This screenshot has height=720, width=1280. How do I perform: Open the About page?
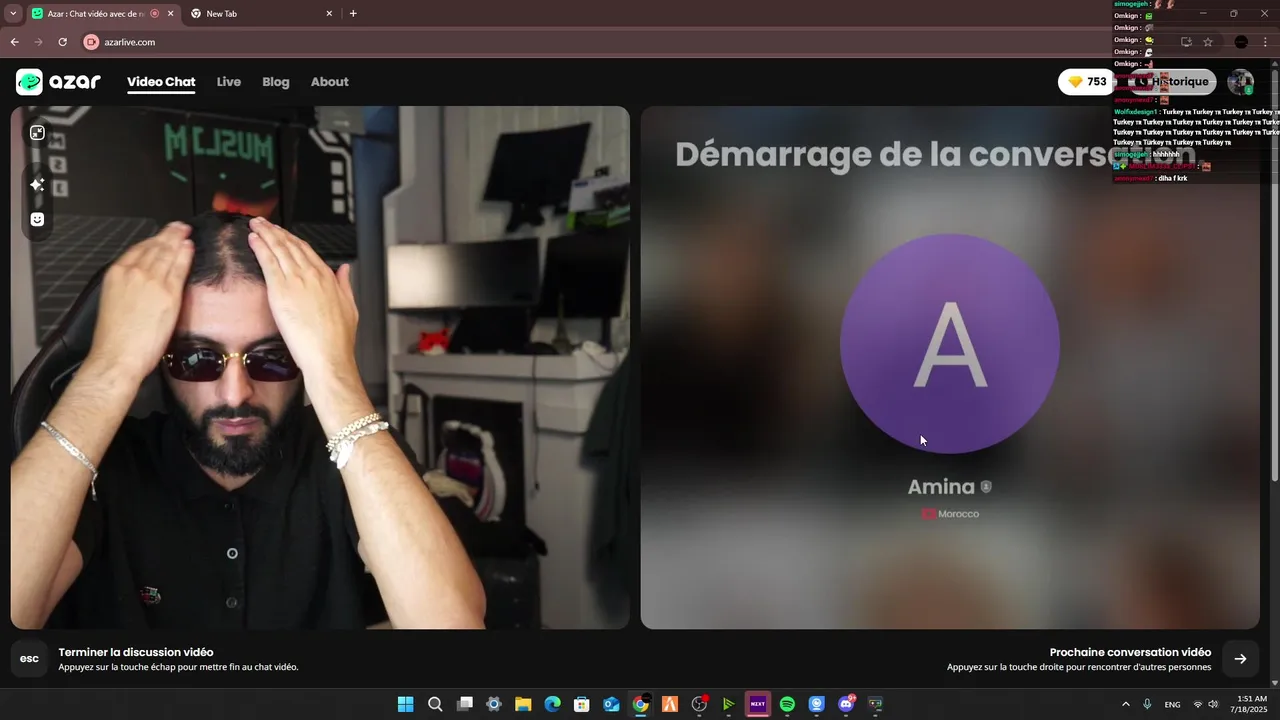pos(329,82)
